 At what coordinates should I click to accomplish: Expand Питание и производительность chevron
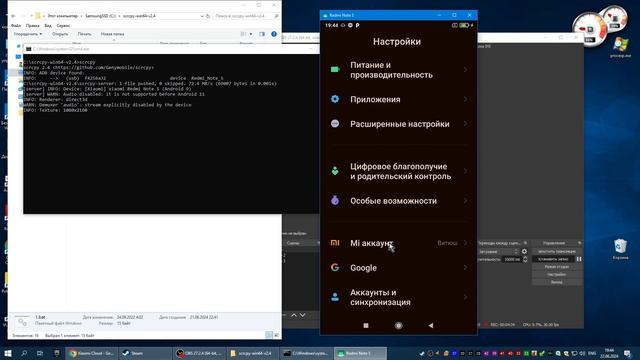click(465, 70)
